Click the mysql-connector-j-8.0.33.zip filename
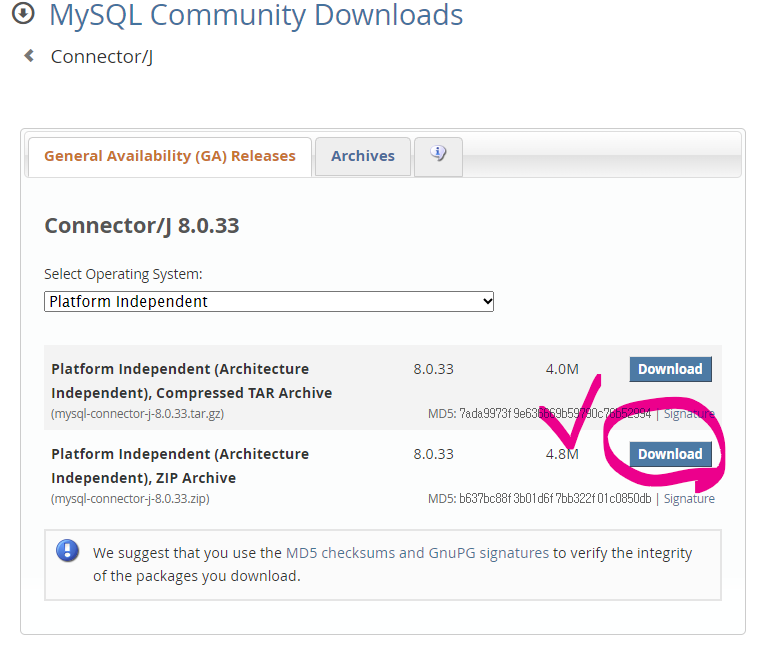Image resolution: width=764 pixels, height=655 pixels. click(x=130, y=499)
